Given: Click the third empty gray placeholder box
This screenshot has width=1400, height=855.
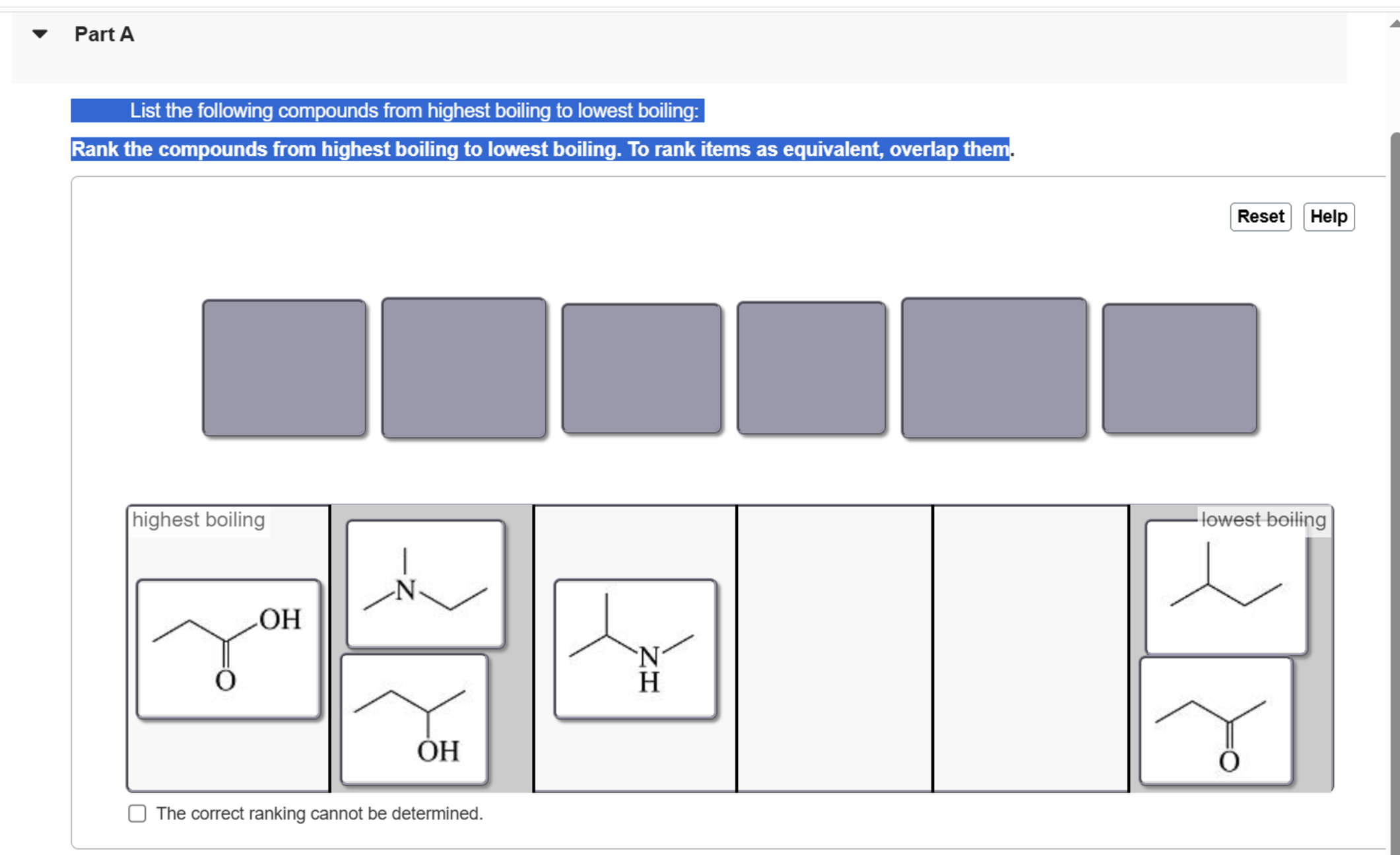Looking at the screenshot, I should (641, 368).
